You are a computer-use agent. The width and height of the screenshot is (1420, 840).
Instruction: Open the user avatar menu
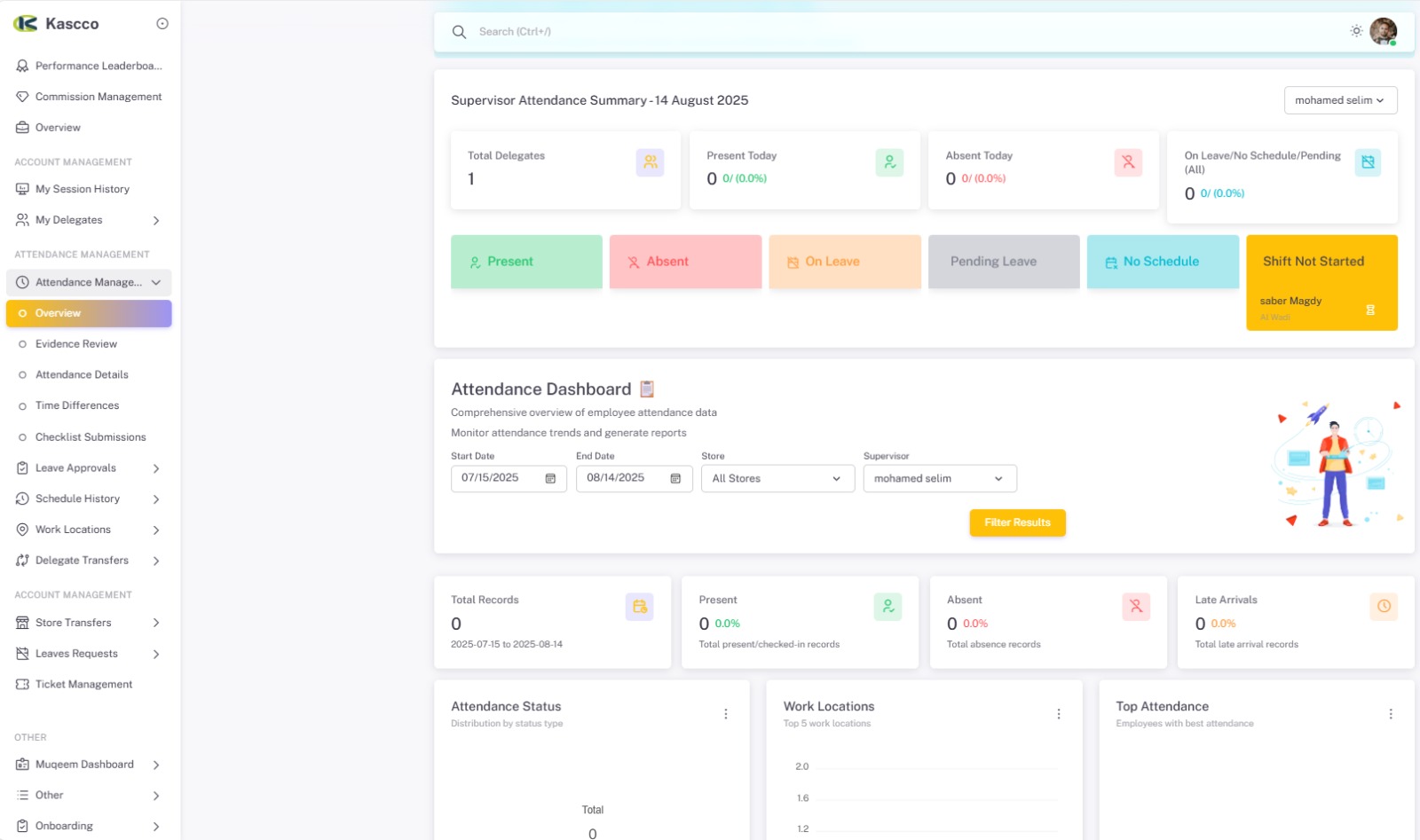click(1383, 31)
